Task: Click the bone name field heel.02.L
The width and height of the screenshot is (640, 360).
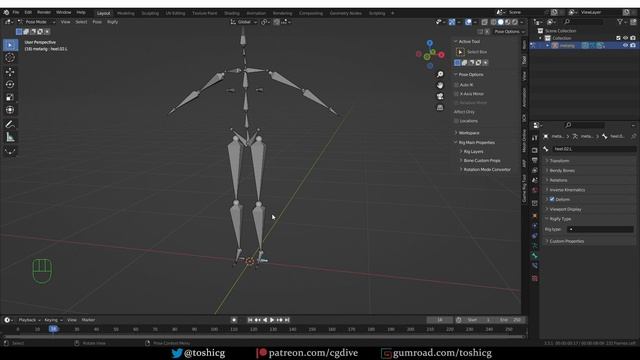Action: pos(594,149)
